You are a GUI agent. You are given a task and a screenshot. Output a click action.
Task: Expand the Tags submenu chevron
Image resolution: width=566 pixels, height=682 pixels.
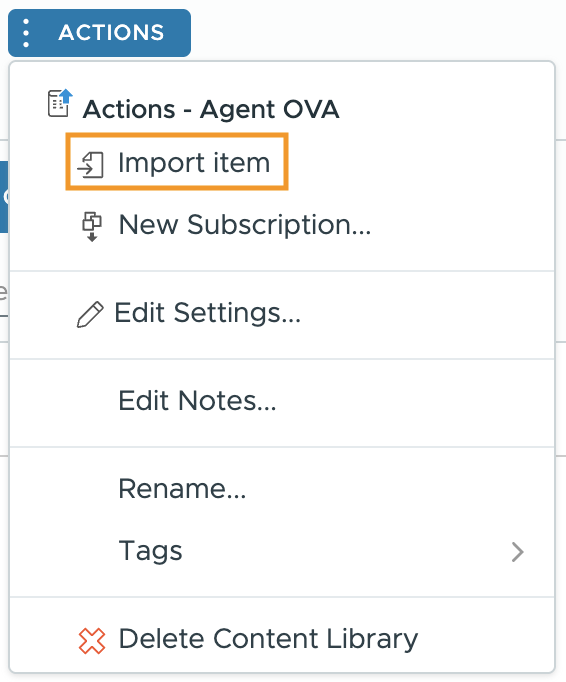(517, 552)
